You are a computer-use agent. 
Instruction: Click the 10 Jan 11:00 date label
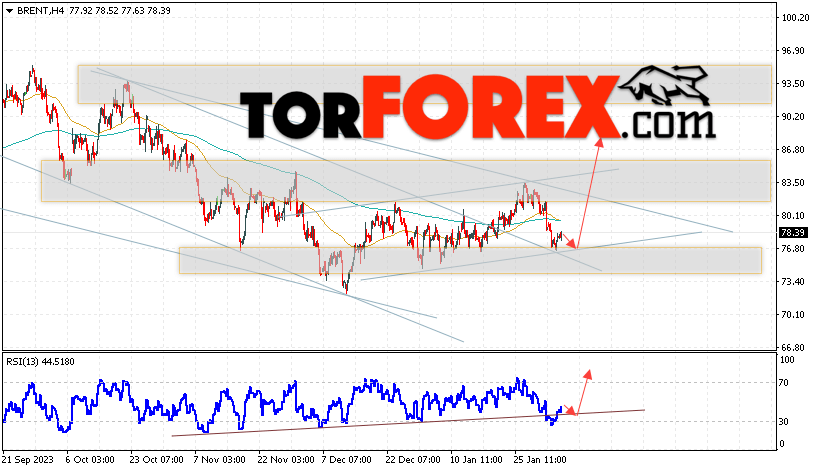click(476, 460)
